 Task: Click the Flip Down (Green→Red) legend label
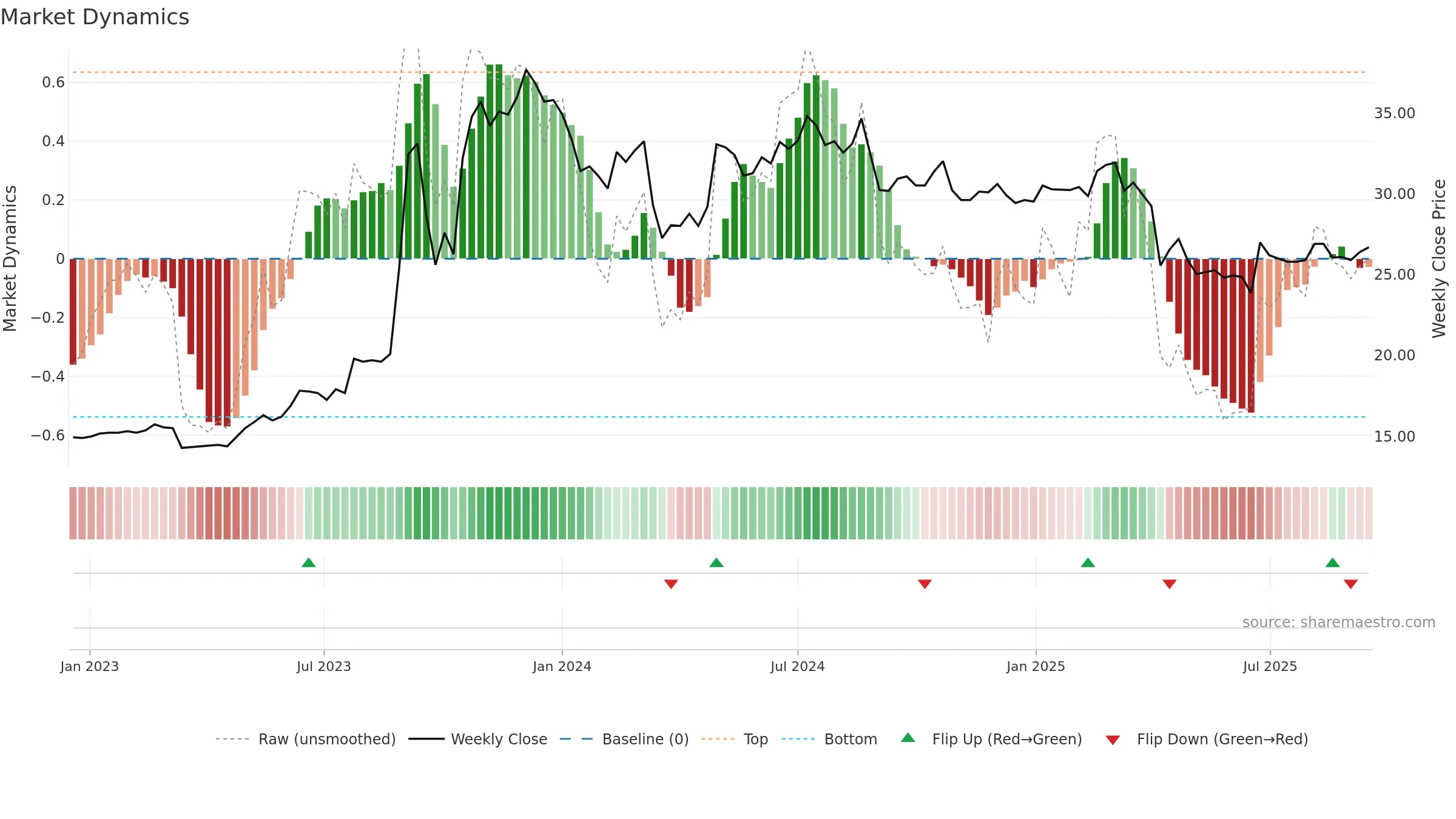click(x=1222, y=739)
